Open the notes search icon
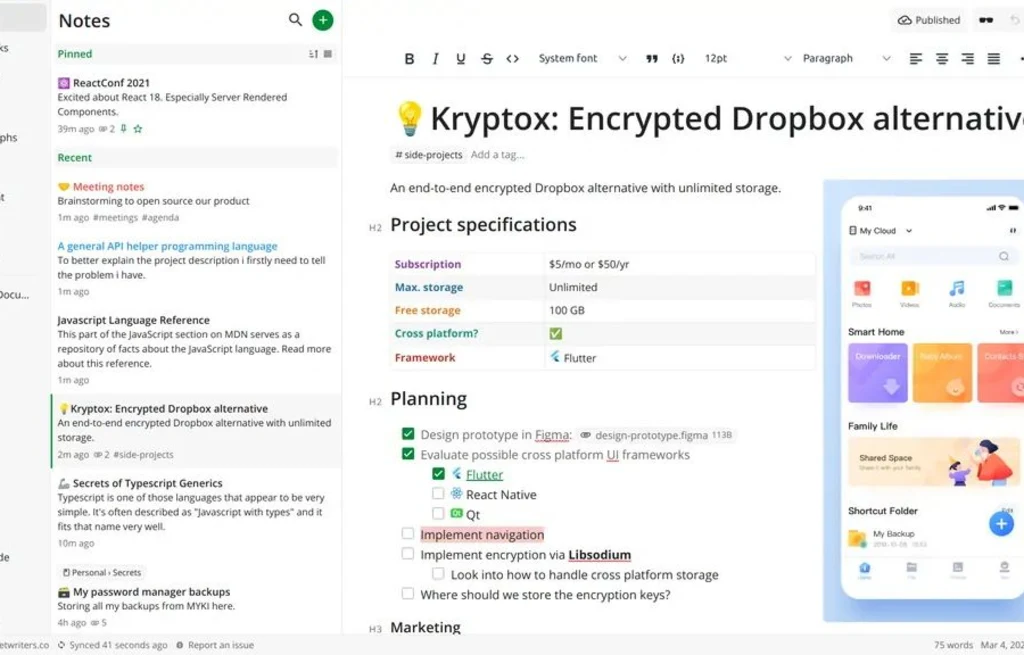1024x655 pixels. pyautogui.click(x=295, y=20)
